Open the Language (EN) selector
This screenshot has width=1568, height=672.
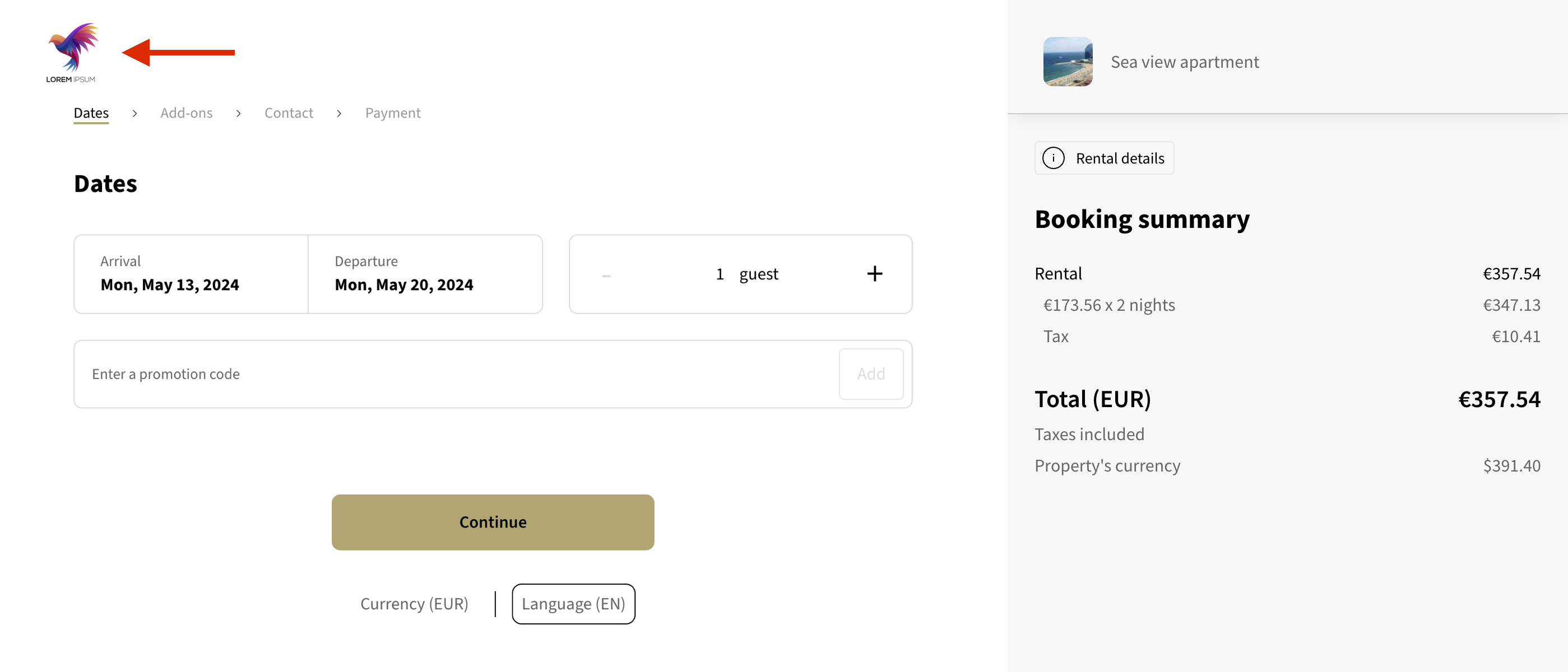pyautogui.click(x=573, y=604)
